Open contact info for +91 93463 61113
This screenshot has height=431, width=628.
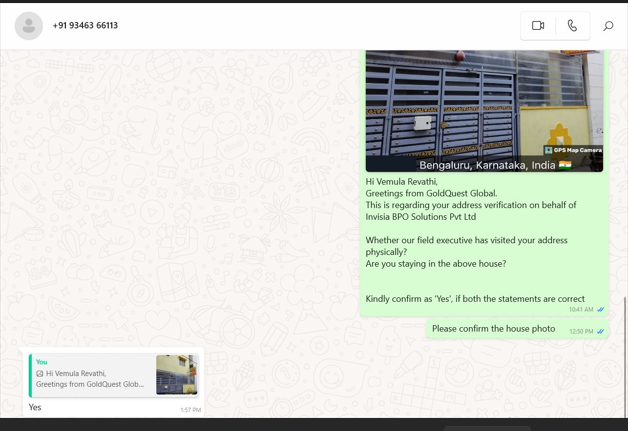tap(85, 26)
